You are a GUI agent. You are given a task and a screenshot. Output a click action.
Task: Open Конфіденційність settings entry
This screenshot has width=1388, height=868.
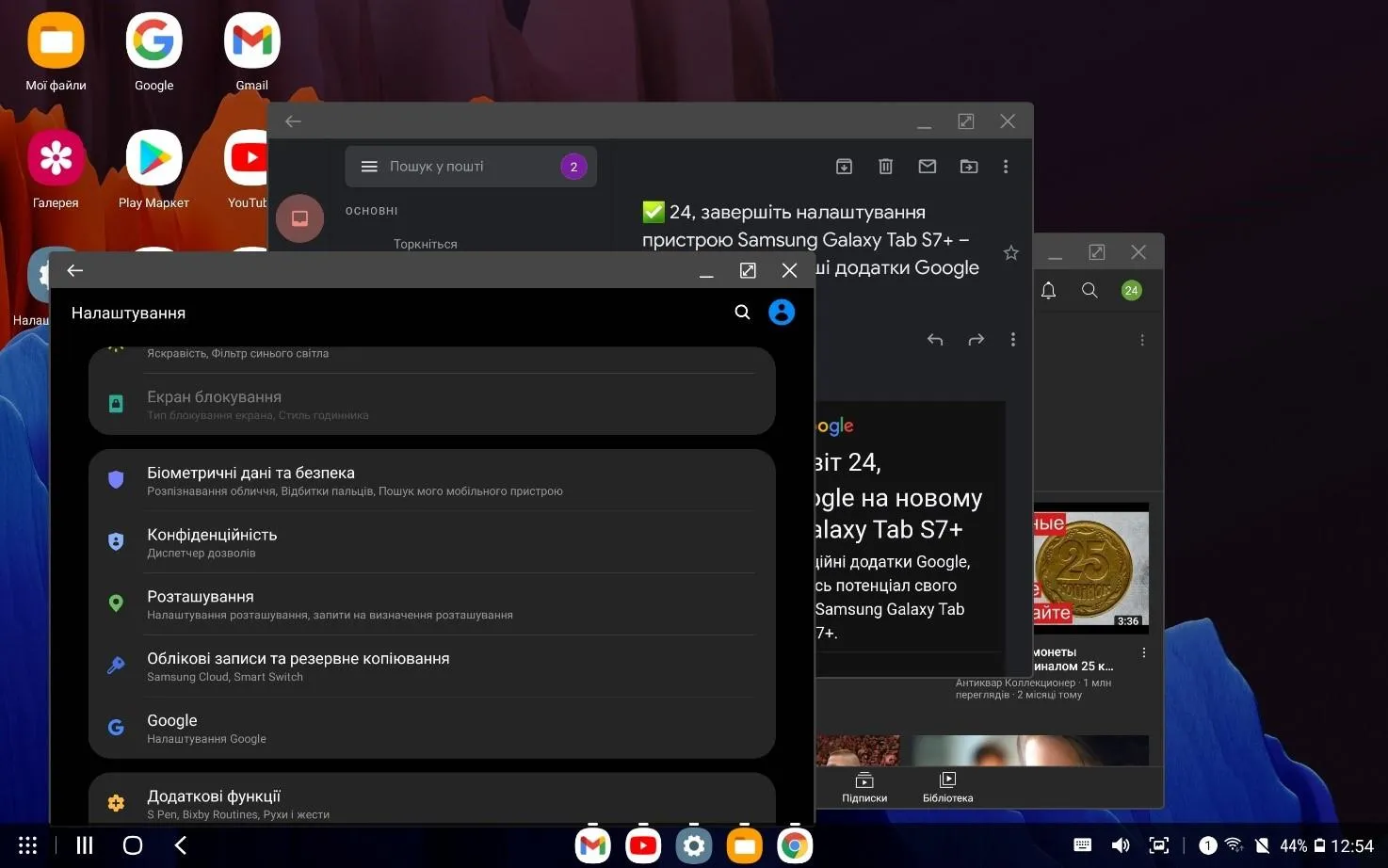pos(431,542)
